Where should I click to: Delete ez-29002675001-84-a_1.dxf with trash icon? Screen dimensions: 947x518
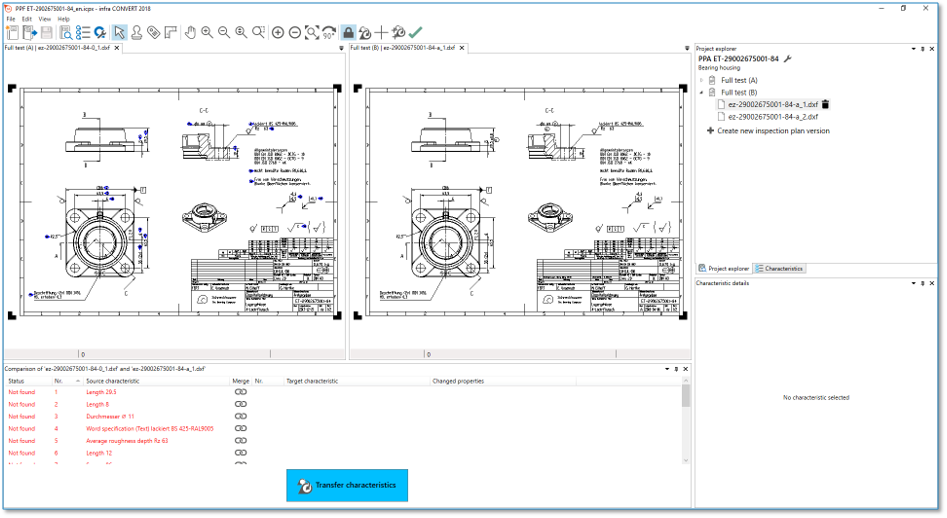click(826, 104)
